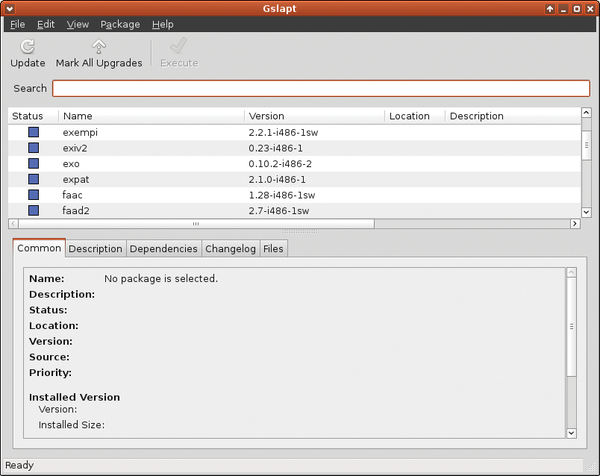Image resolution: width=600 pixels, height=476 pixels.
Task: Sort by Version column header
Action: pos(314,116)
